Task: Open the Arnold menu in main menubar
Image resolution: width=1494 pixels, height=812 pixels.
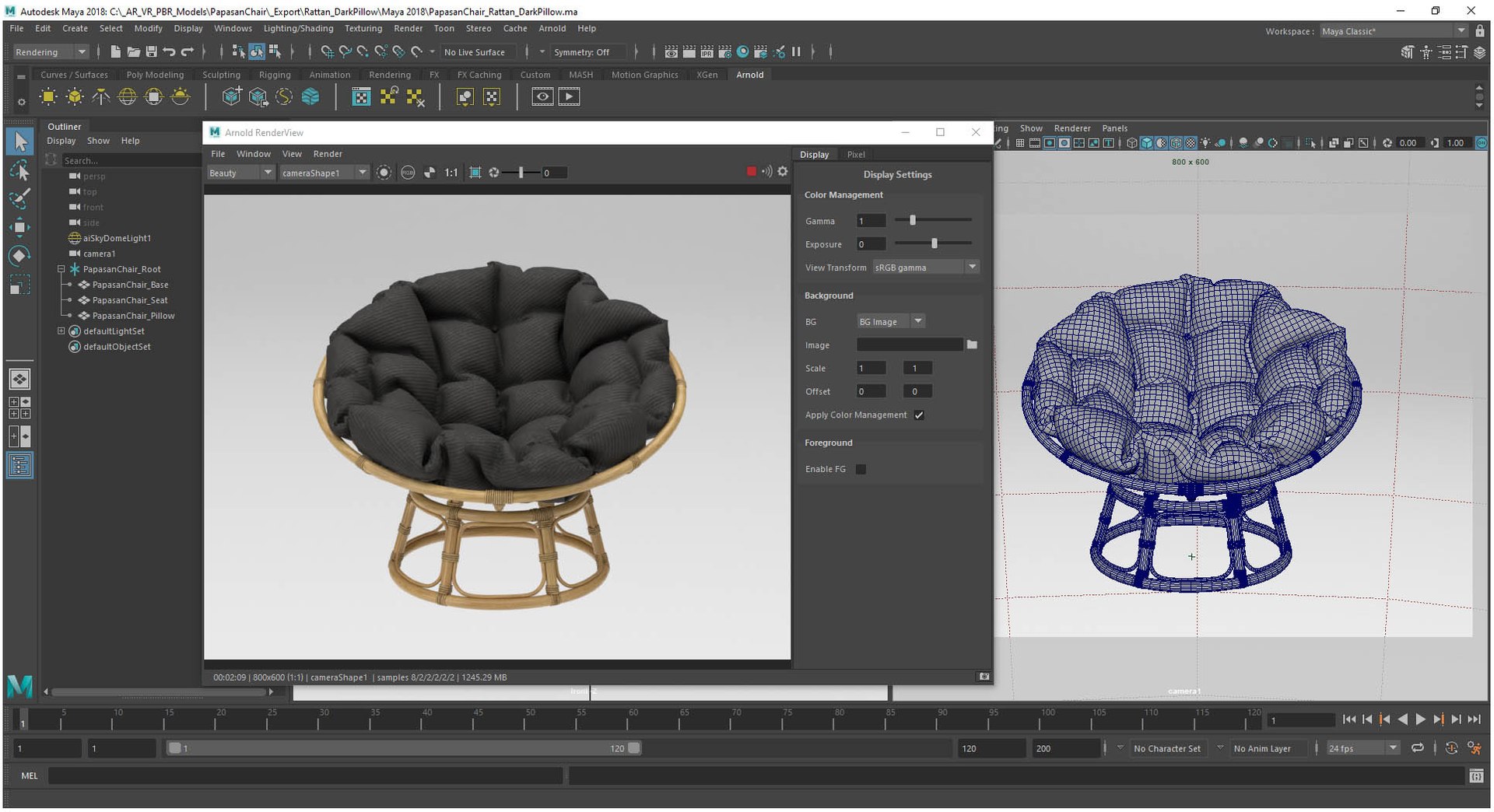Action: (x=552, y=29)
